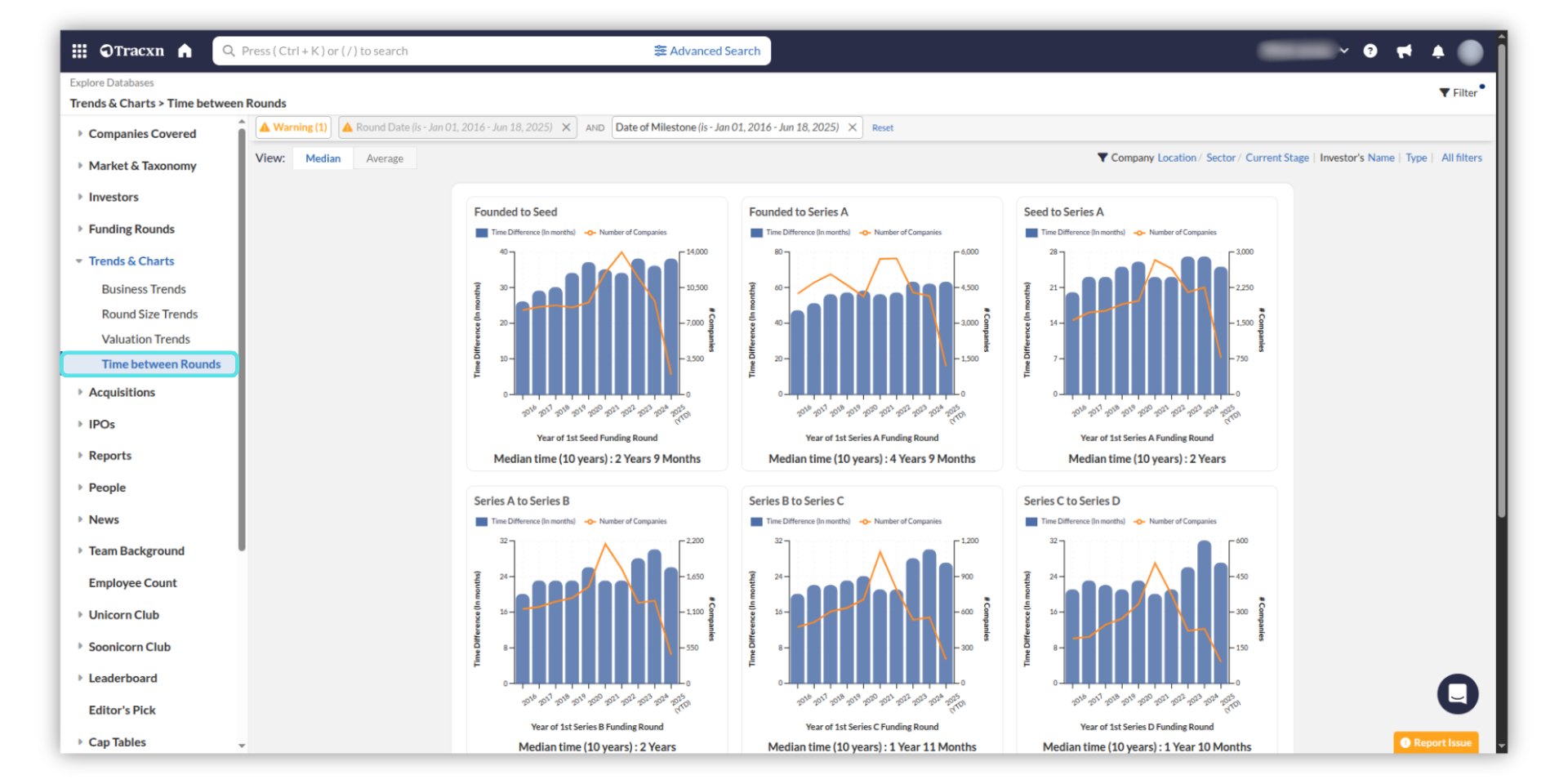1568x784 pixels.
Task: Select Round Size Trends menu item
Action: [x=149, y=314]
